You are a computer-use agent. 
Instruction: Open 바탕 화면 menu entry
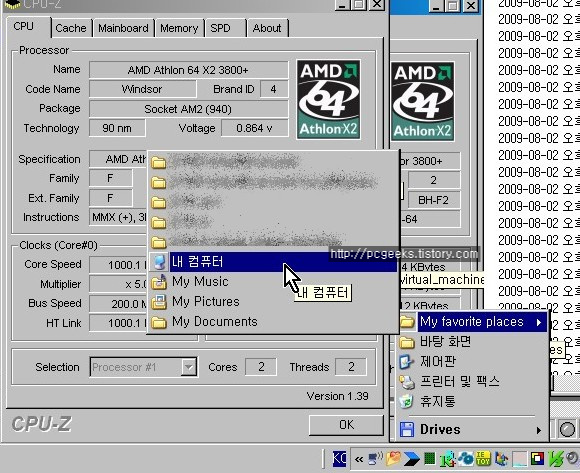(x=473, y=341)
